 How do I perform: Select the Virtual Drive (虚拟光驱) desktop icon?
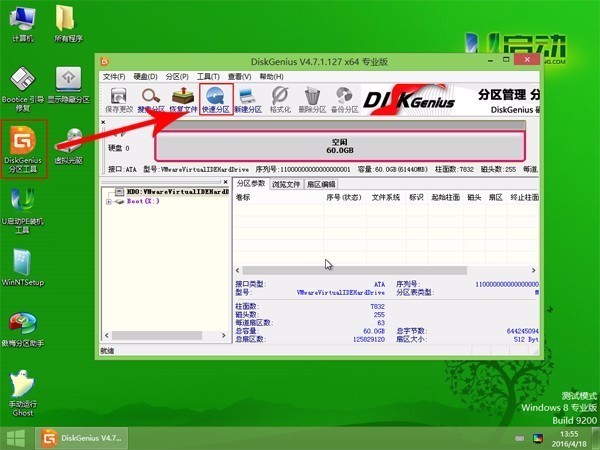click(68, 146)
